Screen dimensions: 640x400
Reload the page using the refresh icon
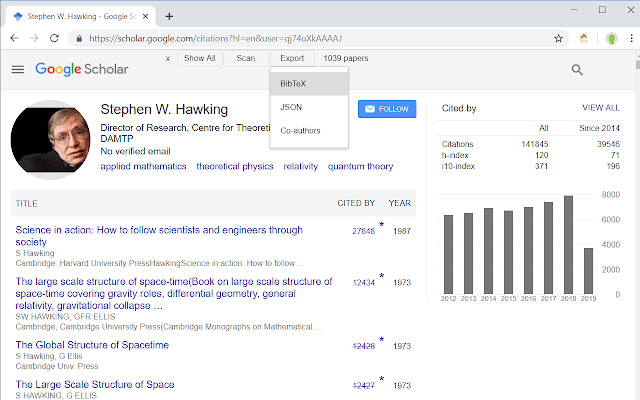pos(57,38)
